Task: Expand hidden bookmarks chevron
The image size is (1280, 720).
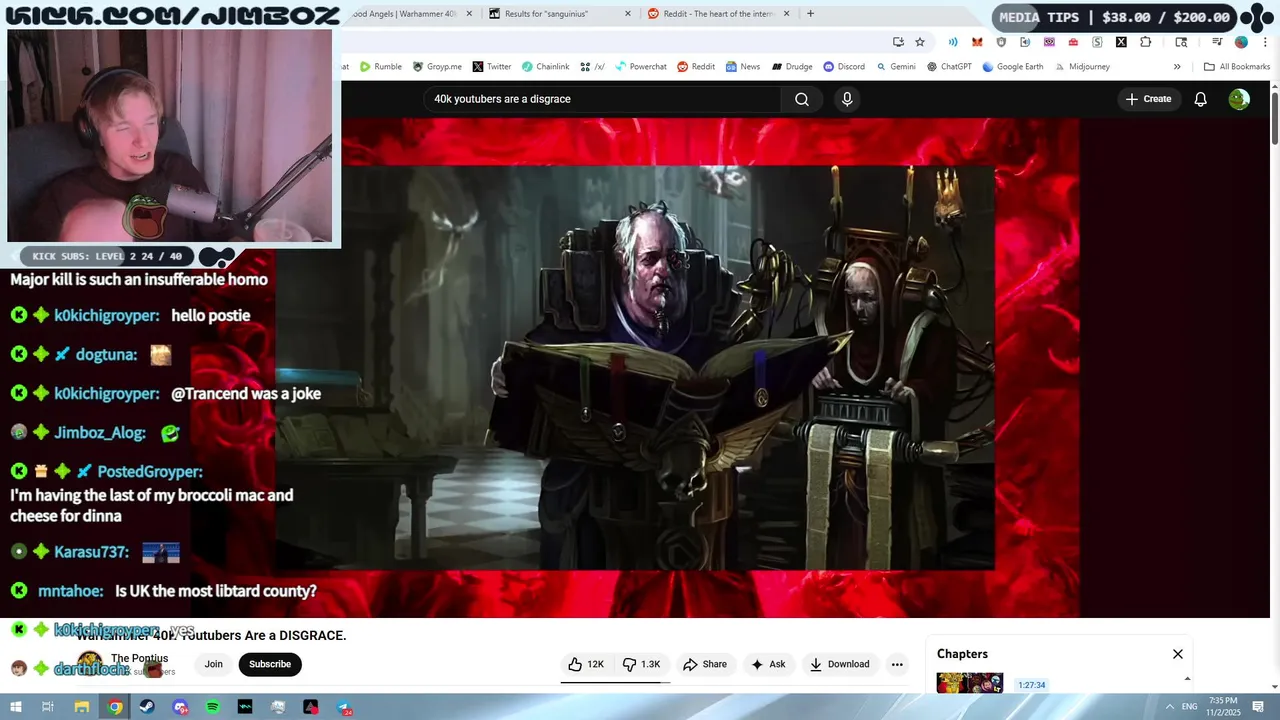Action: coord(1177,67)
